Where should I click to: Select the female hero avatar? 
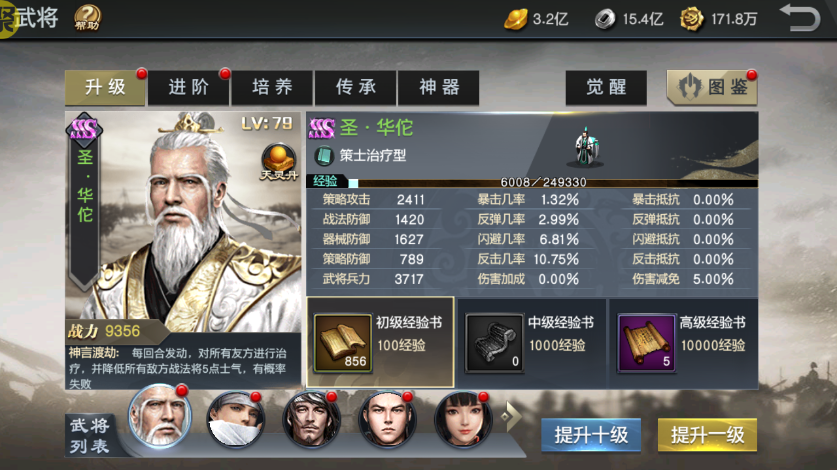click(x=463, y=419)
